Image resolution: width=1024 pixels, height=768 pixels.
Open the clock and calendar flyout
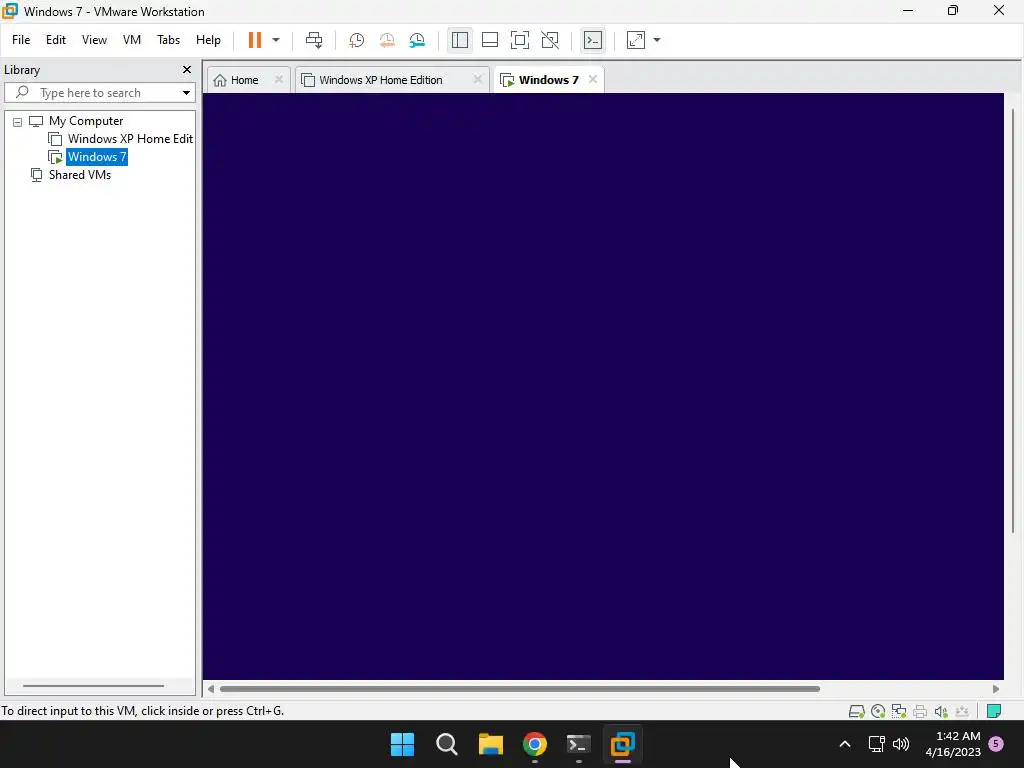point(953,744)
